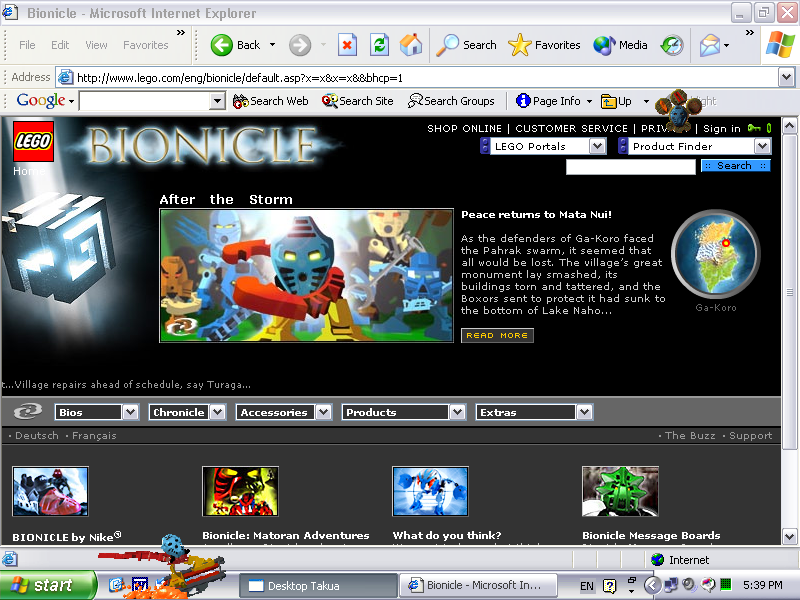Click the Sign in key icon
Image resolution: width=800 pixels, height=600 pixels.
[754, 128]
